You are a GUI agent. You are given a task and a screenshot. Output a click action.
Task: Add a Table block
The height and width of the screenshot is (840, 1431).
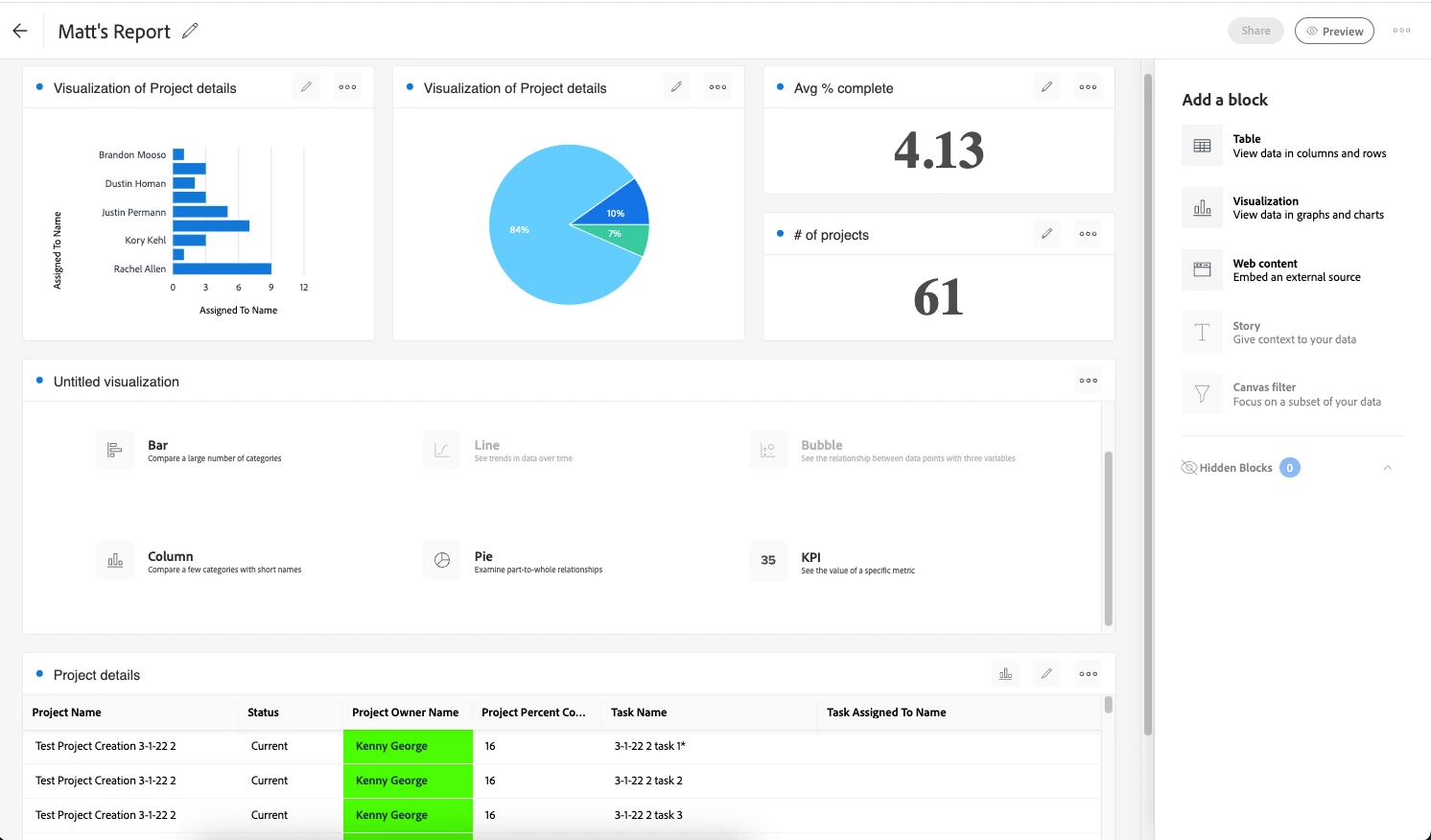coord(1284,146)
